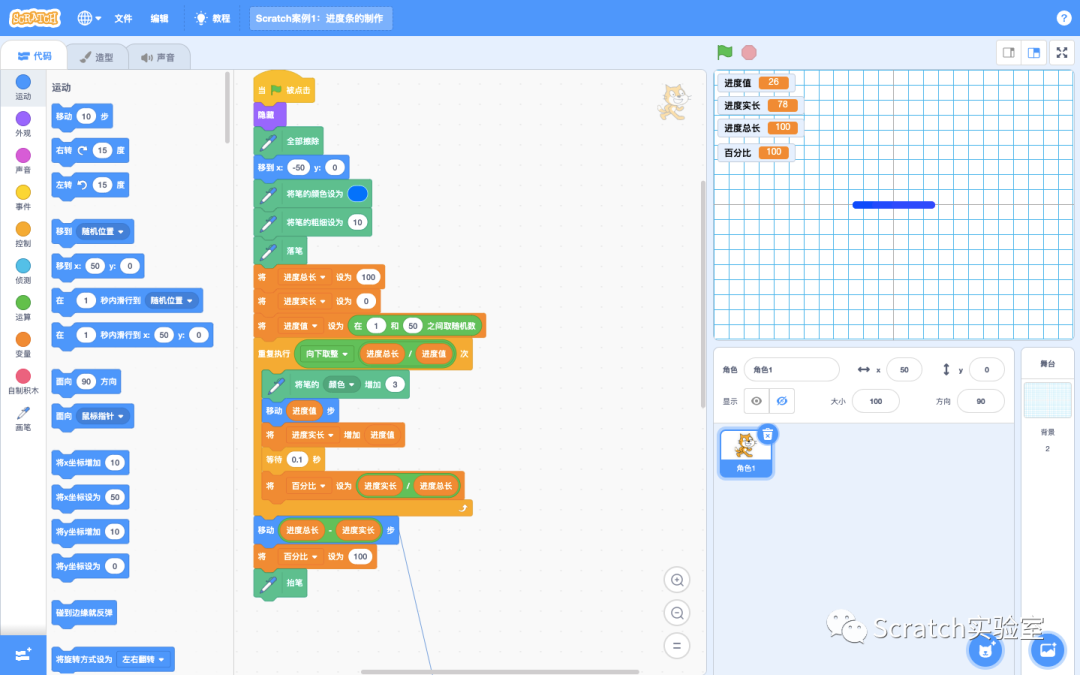Select the 画笔 pen category
The width and height of the screenshot is (1080, 675).
click(23, 419)
